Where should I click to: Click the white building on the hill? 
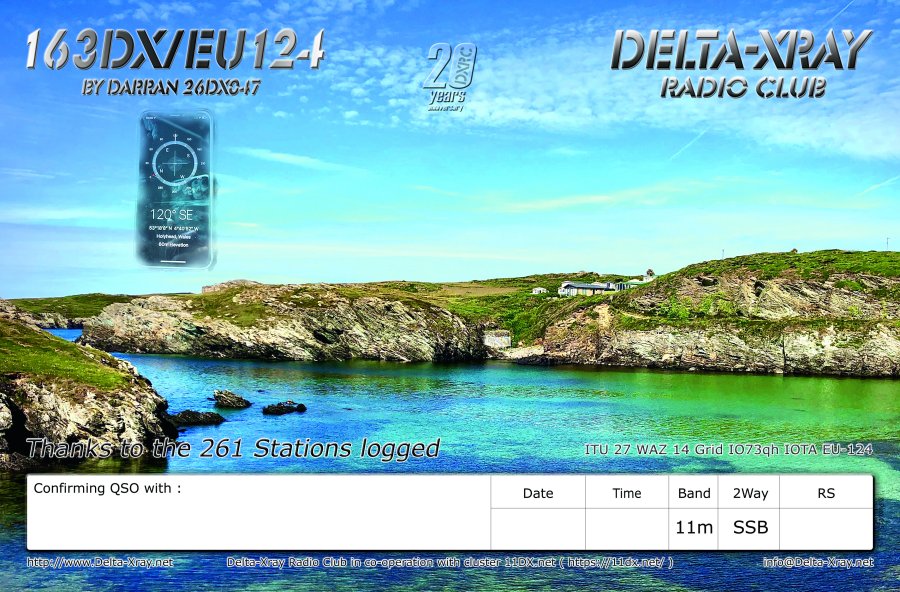coord(588,289)
